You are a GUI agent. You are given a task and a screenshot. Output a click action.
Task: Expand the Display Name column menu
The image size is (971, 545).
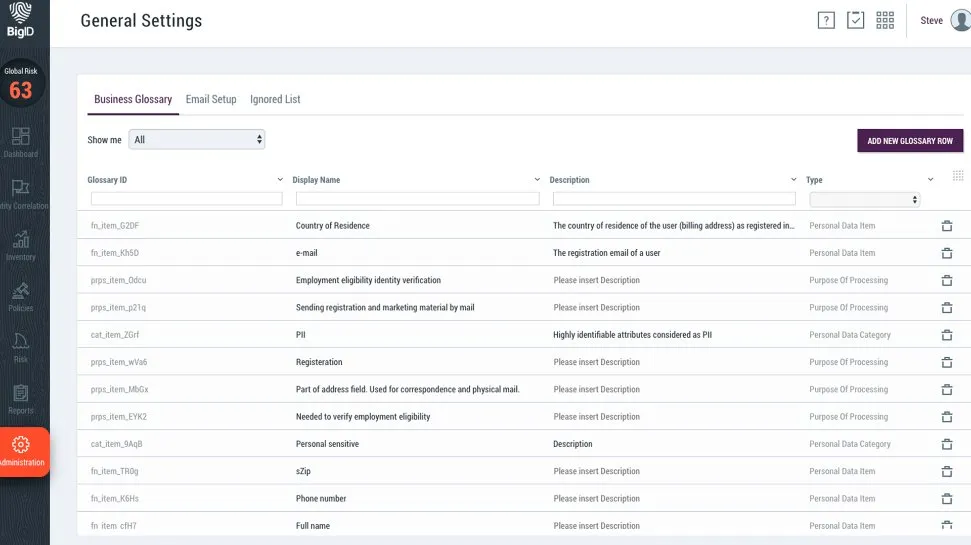point(538,180)
